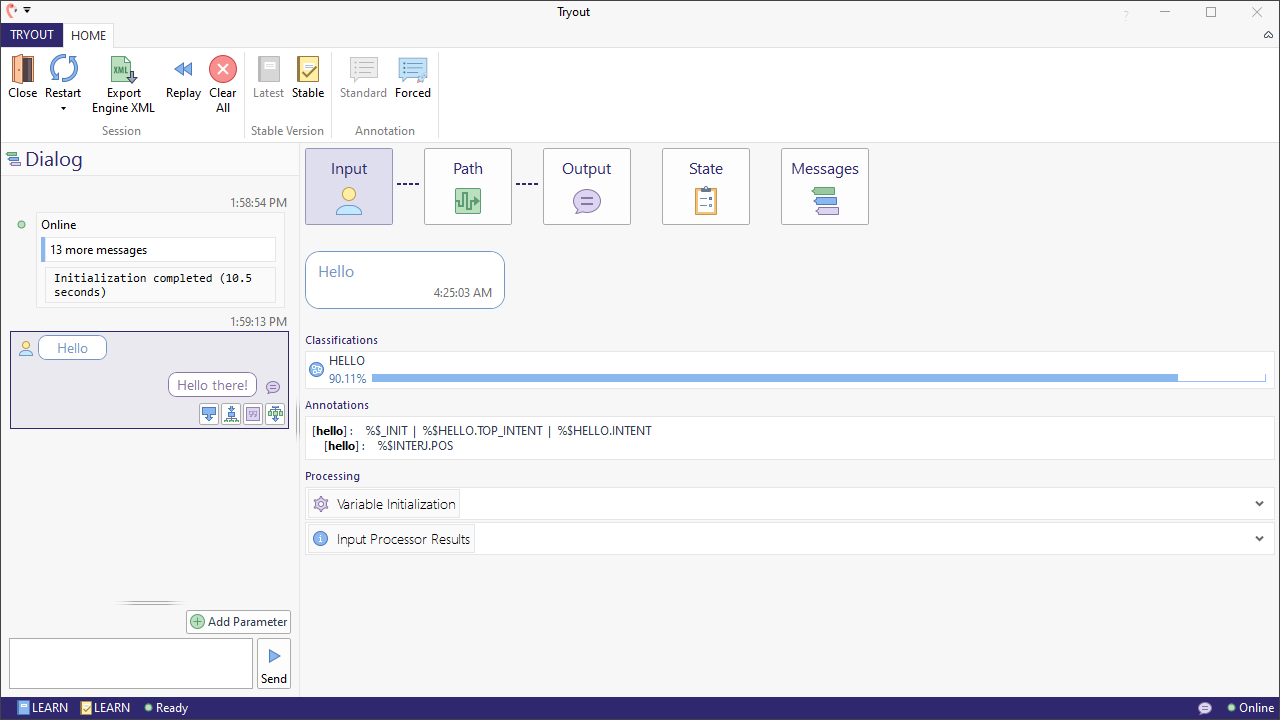The width and height of the screenshot is (1280, 720).
Task: Click the Restart session icon
Action: [63, 70]
